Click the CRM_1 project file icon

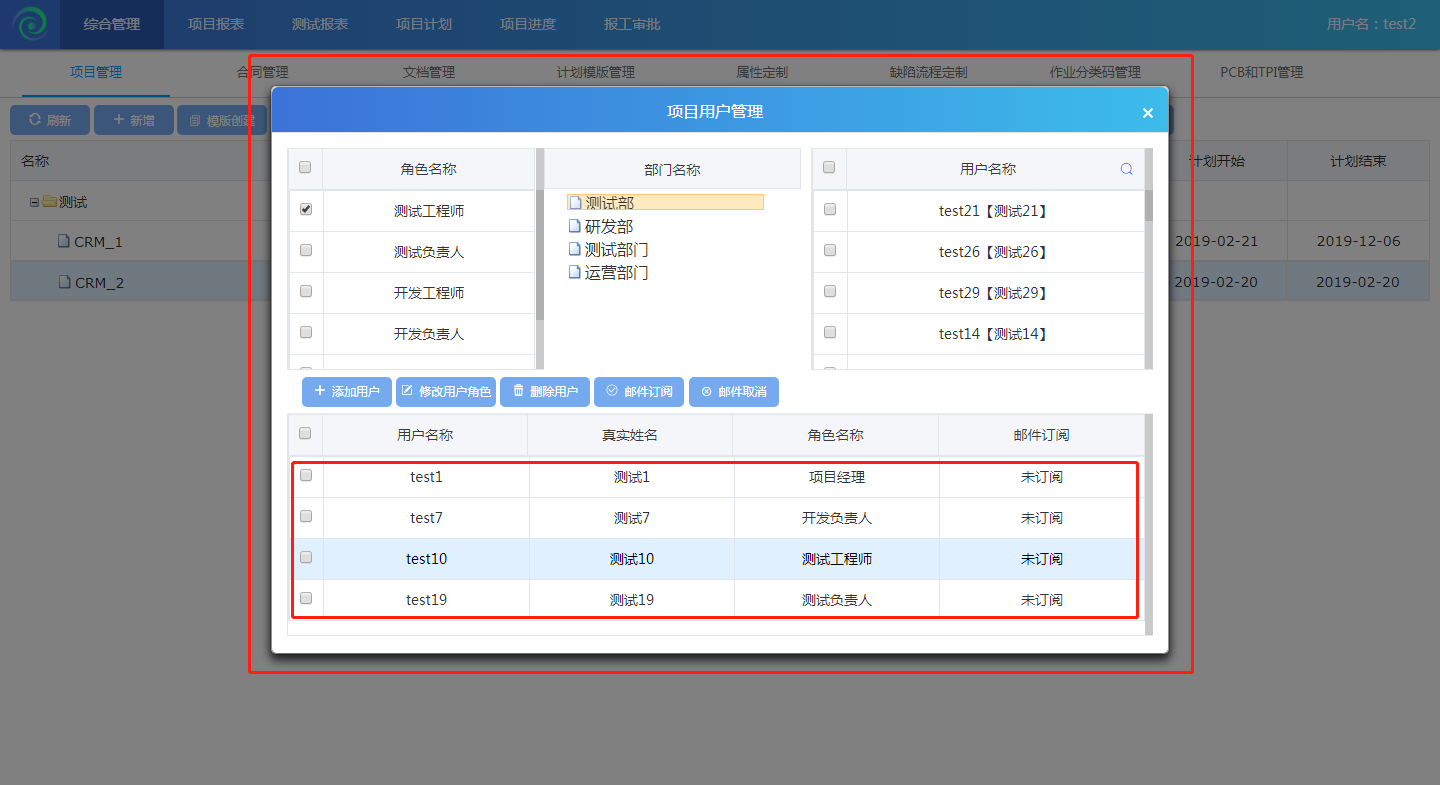tap(64, 242)
